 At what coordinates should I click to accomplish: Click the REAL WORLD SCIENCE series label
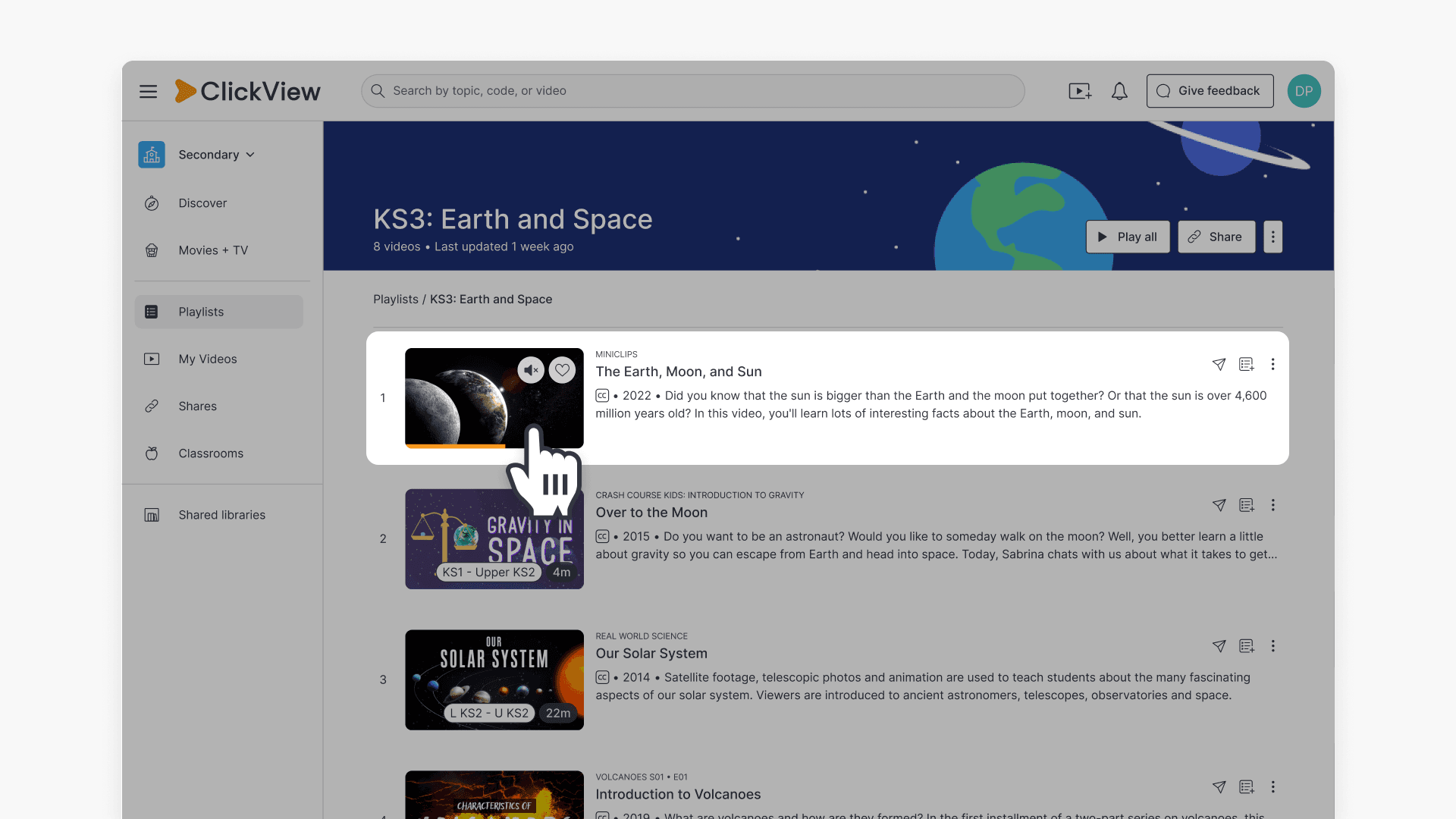point(642,636)
